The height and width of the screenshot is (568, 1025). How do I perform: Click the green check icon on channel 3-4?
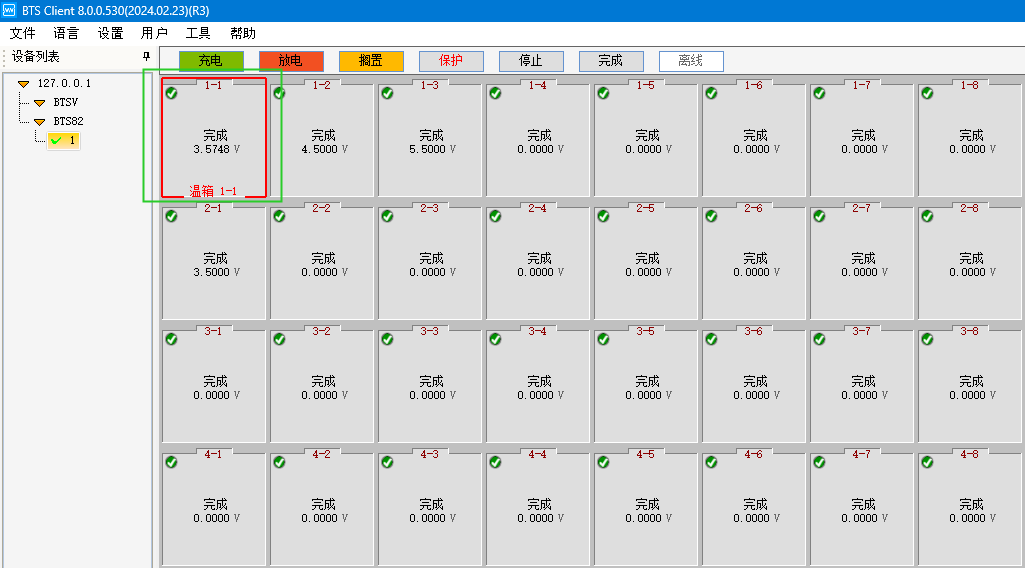tap(496, 339)
